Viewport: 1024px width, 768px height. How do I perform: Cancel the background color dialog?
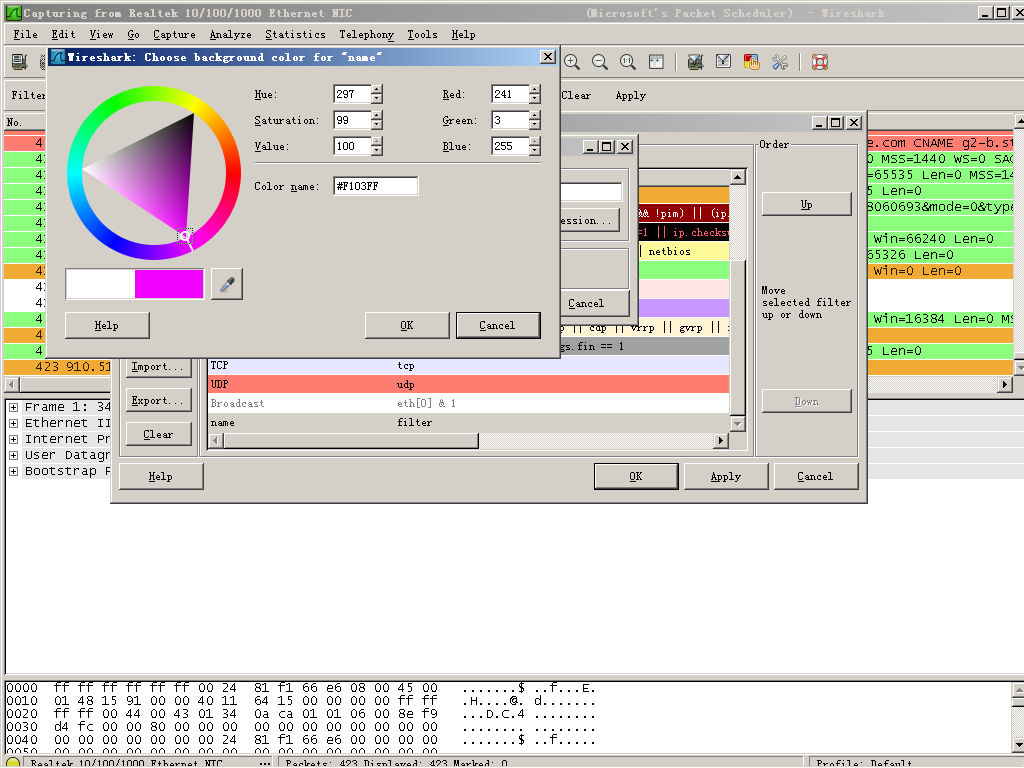click(498, 325)
